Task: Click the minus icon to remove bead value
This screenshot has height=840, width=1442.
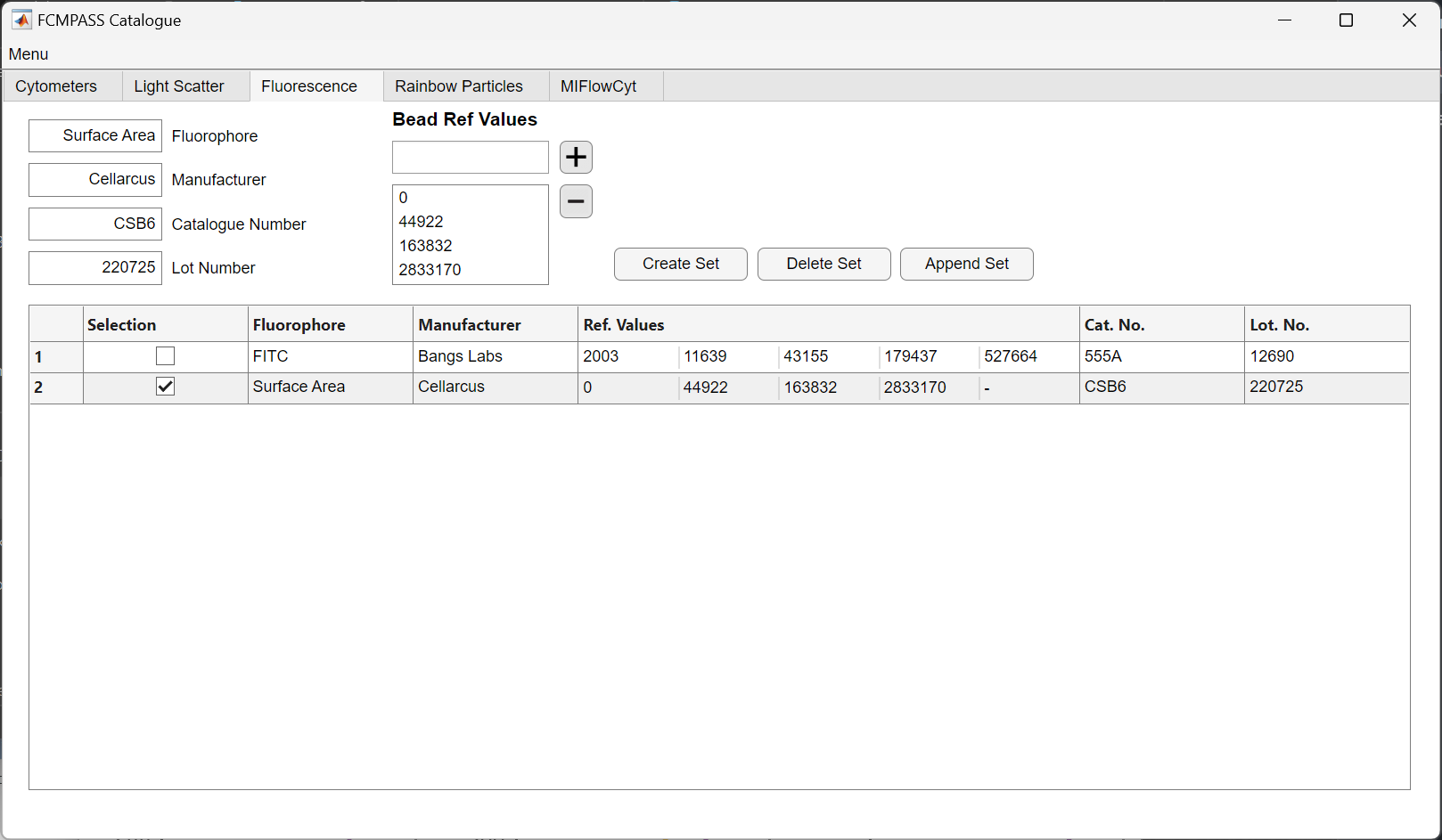Action: click(x=576, y=201)
